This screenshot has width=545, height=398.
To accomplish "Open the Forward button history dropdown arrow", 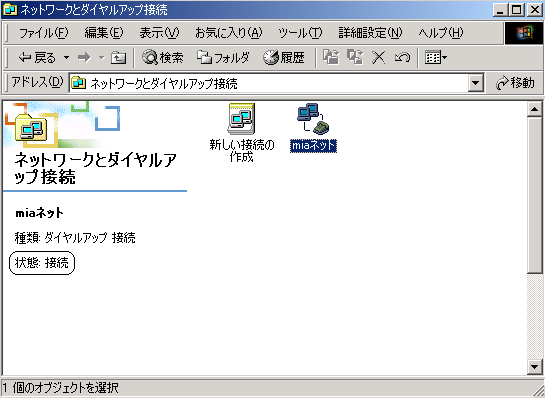I will [101, 57].
